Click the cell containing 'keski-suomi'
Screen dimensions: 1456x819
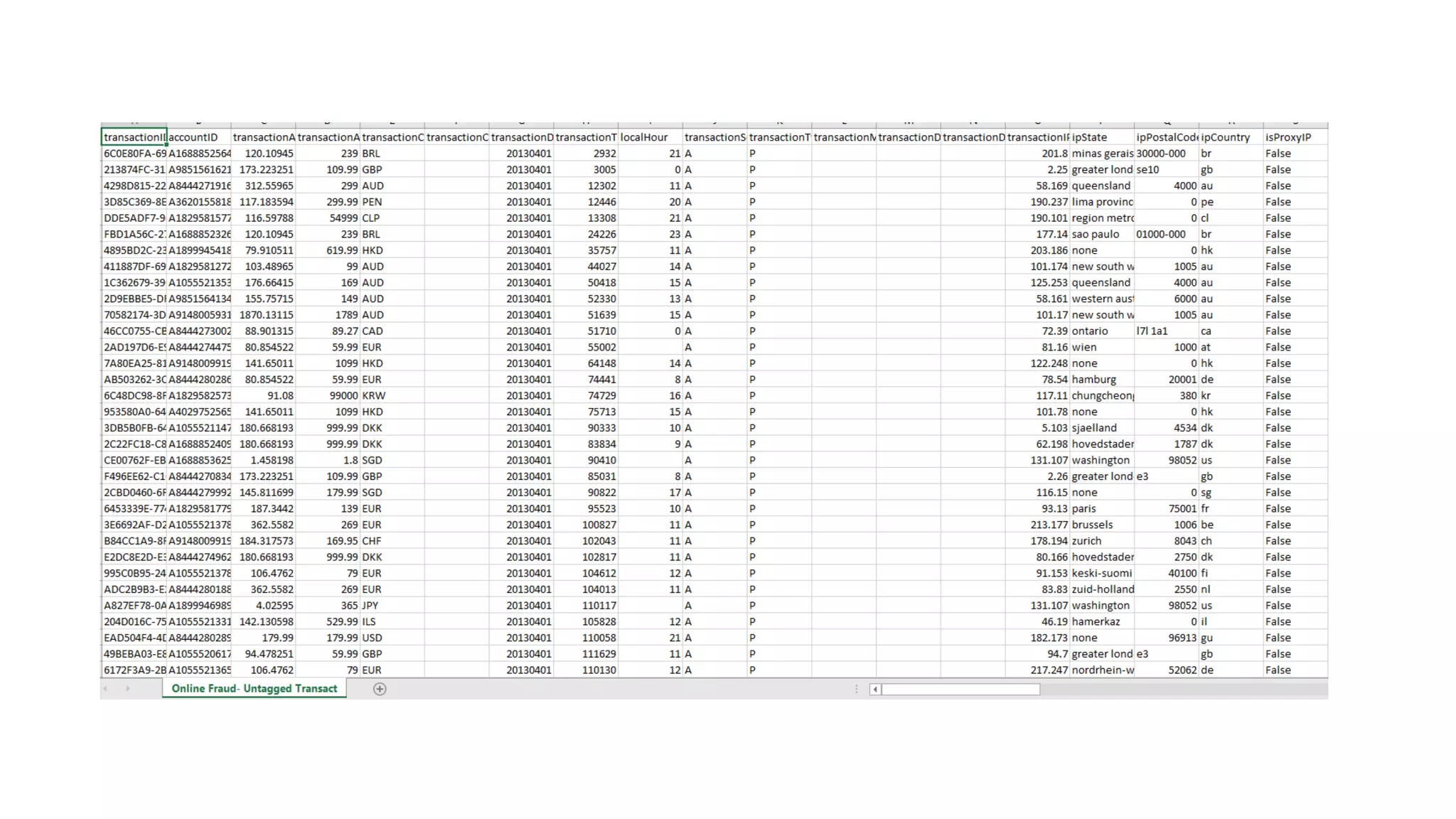(x=1101, y=573)
